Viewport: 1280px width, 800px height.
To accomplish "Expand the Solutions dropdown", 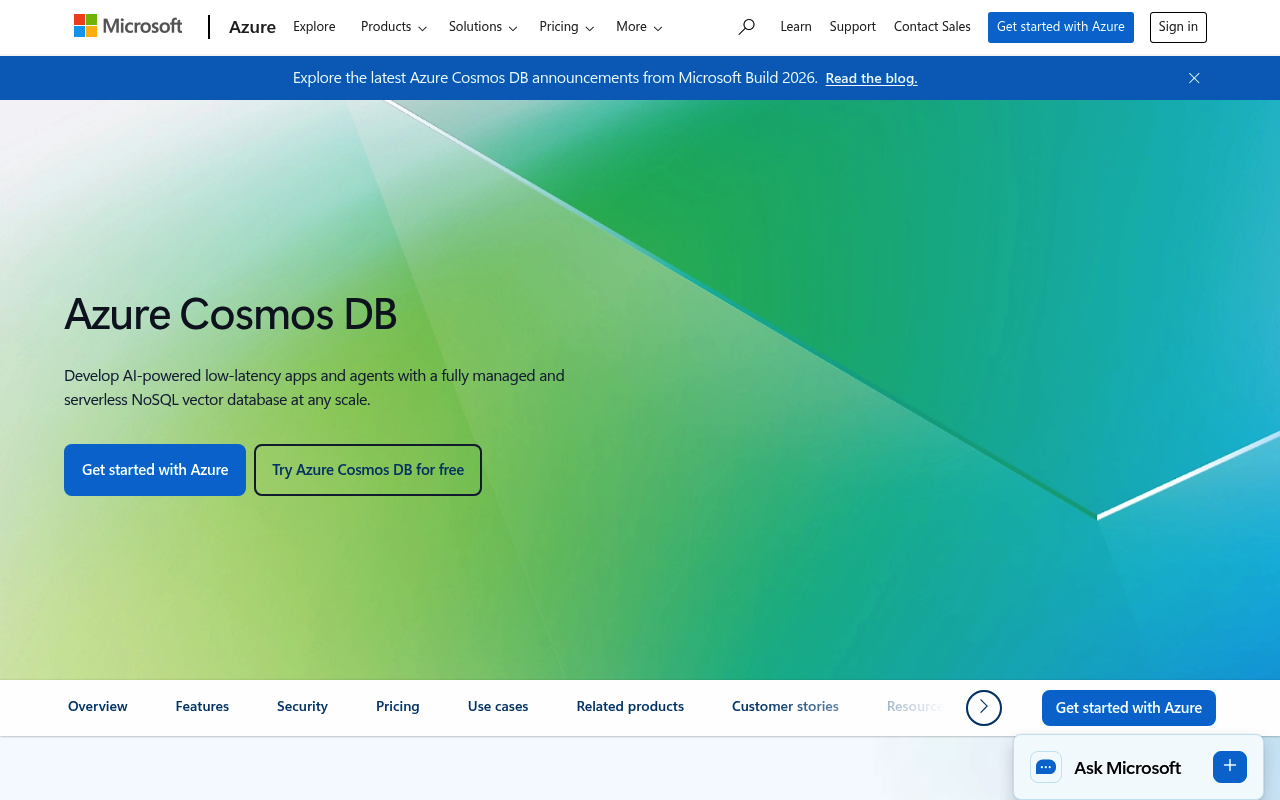I will pos(483,27).
